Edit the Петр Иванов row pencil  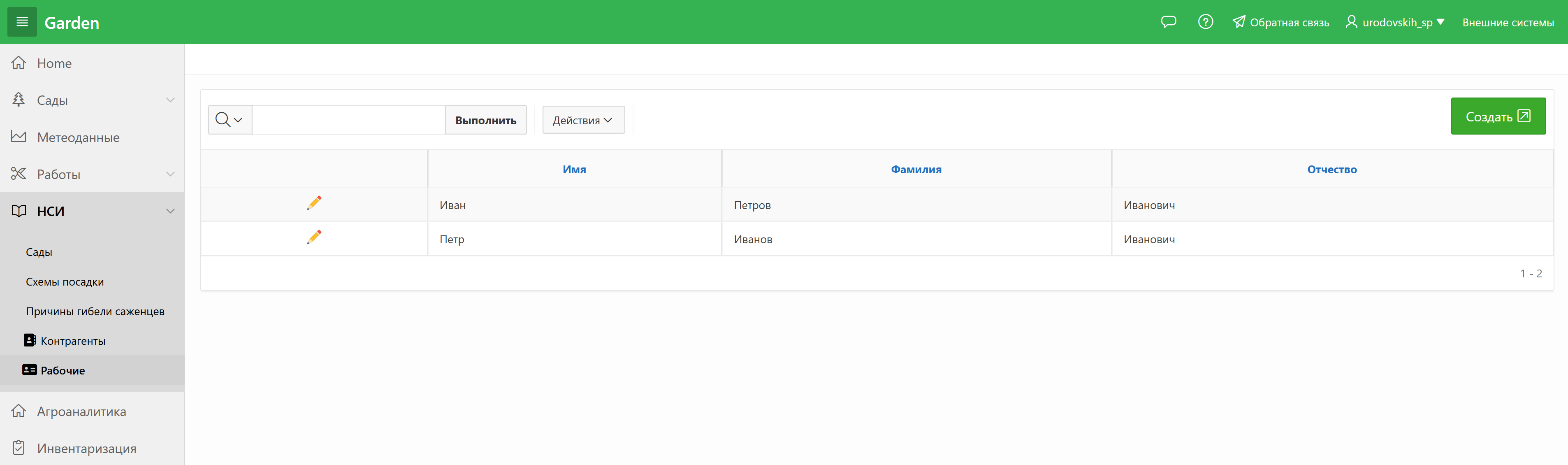click(x=314, y=237)
